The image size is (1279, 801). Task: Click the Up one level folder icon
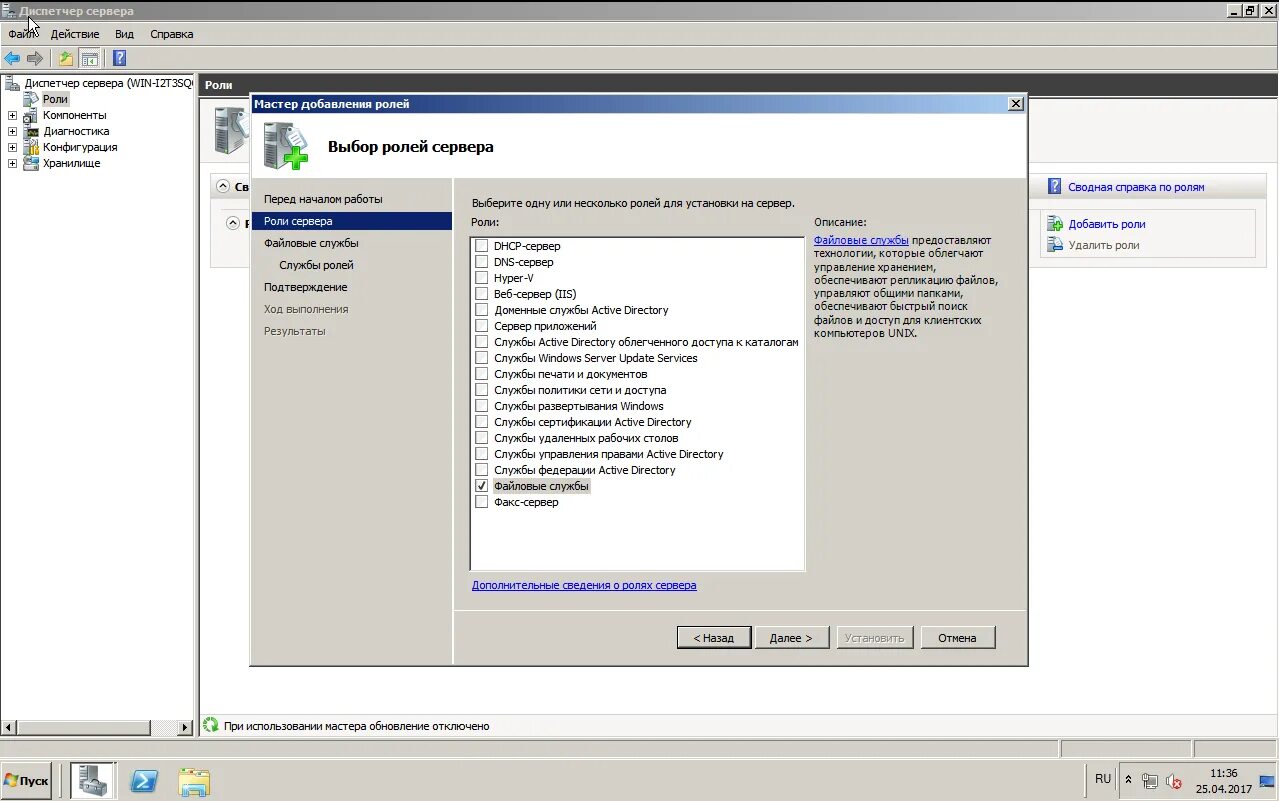click(66, 58)
